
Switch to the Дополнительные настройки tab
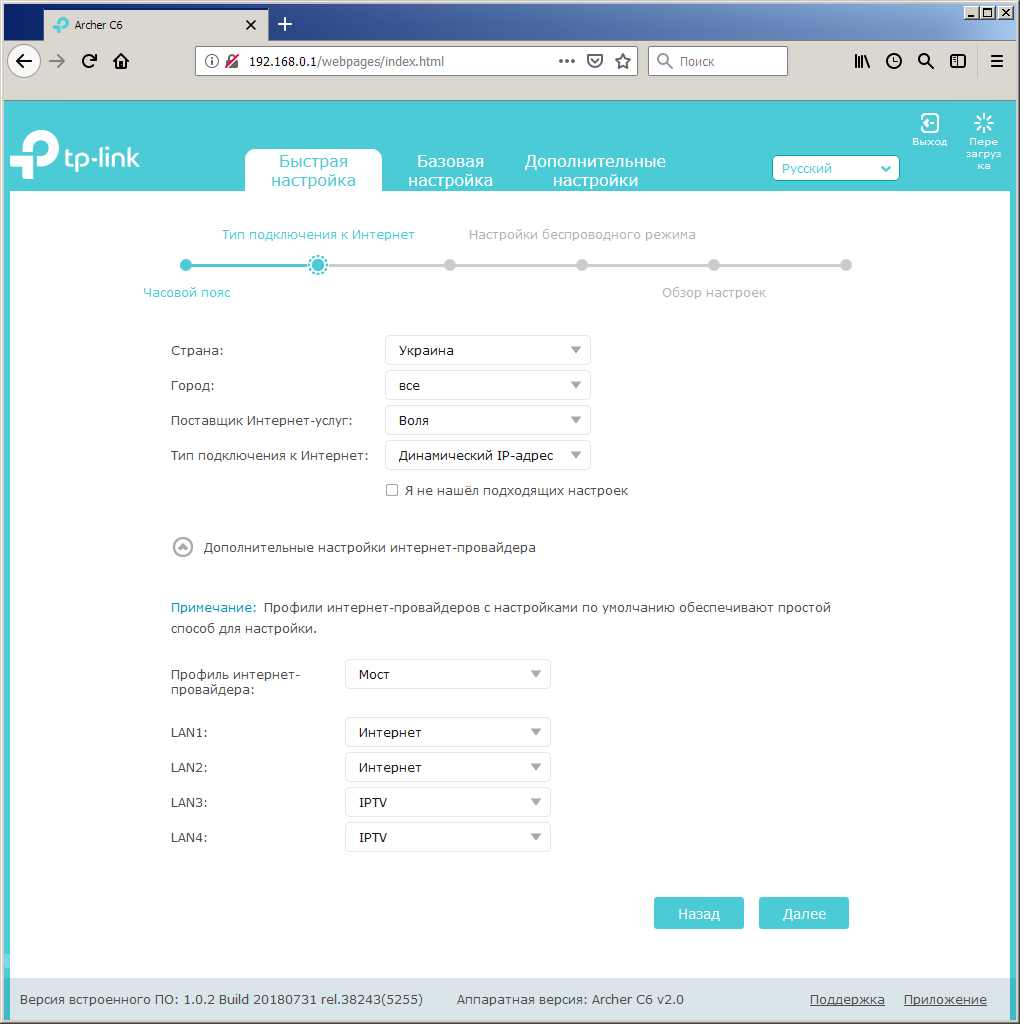tap(595, 171)
